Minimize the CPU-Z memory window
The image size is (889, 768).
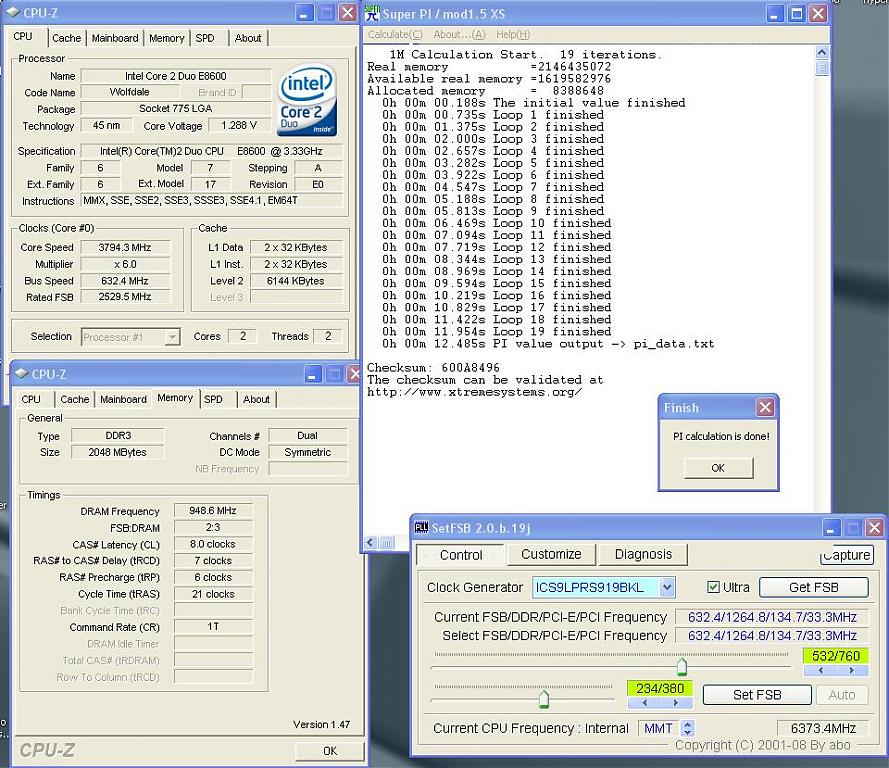tap(313, 374)
